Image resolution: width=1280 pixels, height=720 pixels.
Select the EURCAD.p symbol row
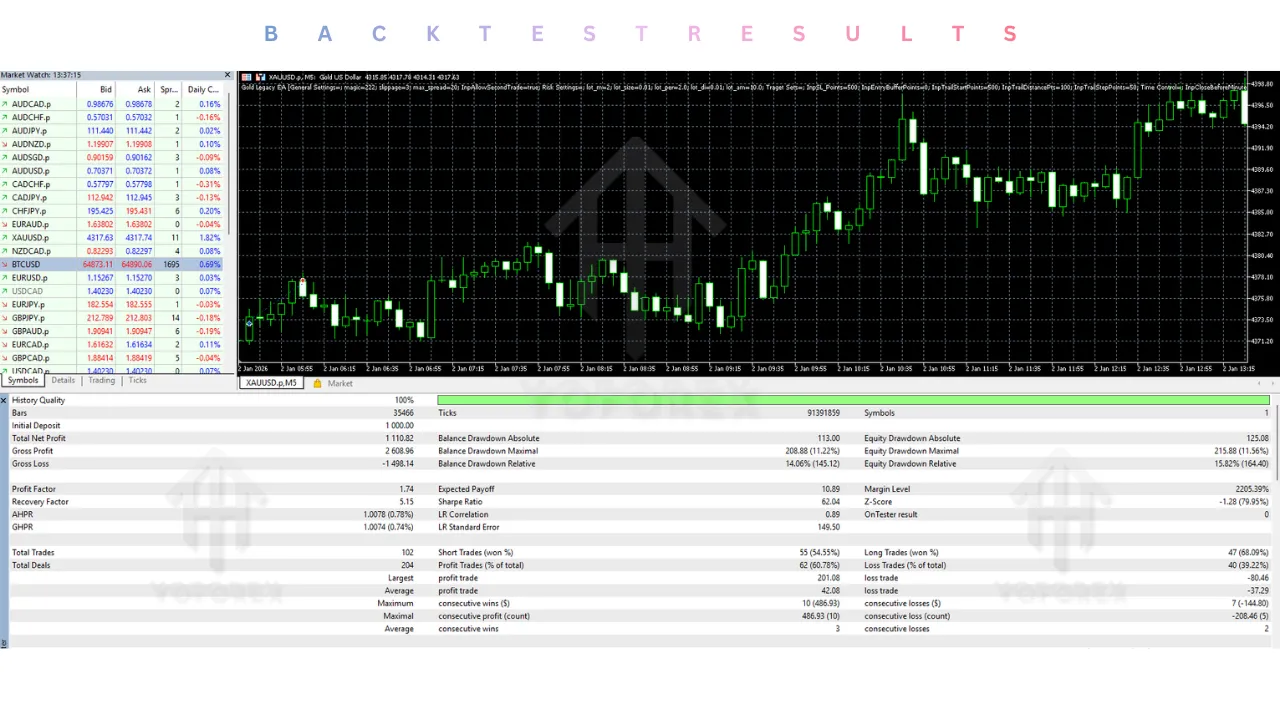(112, 344)
